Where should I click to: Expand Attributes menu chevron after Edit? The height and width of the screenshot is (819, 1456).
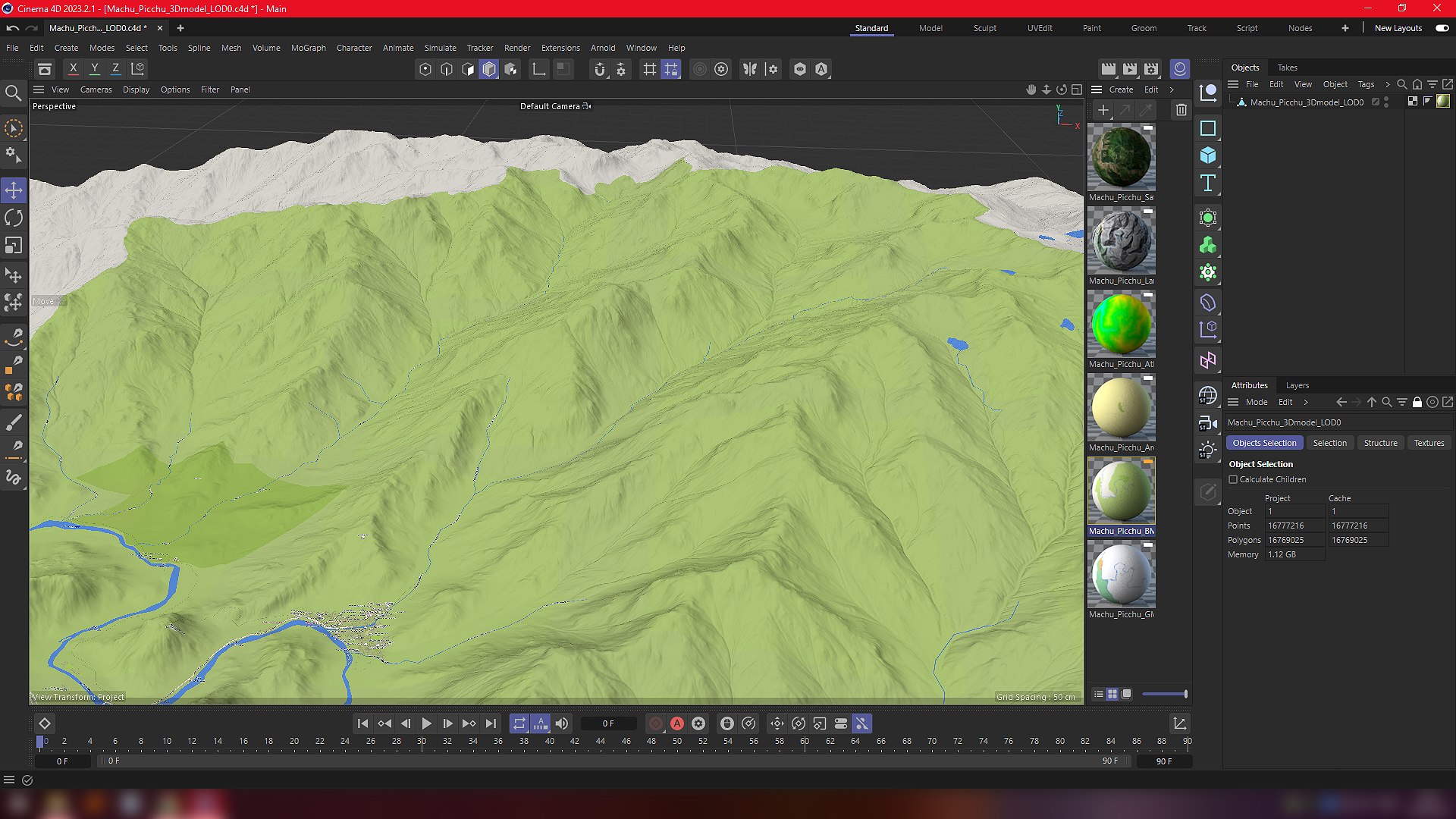[1306, 402]
